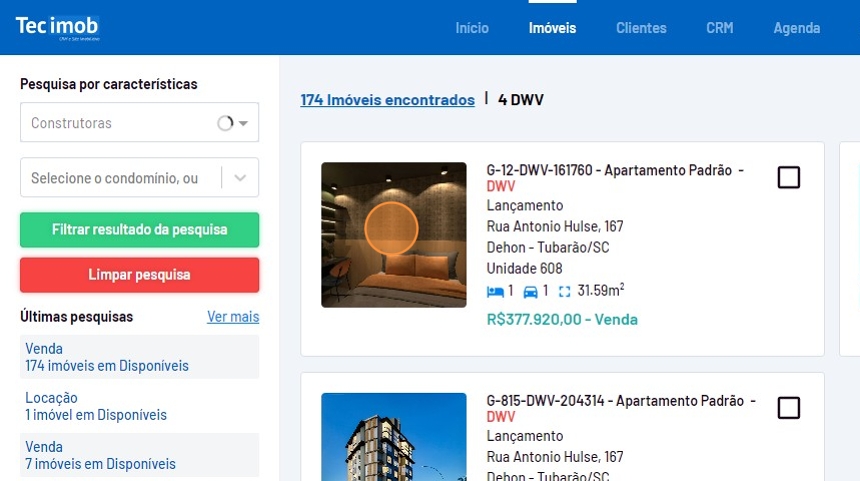Open bedroom thumbnail of first listing
Screen dimensions: 860x481
coord(393,235)
